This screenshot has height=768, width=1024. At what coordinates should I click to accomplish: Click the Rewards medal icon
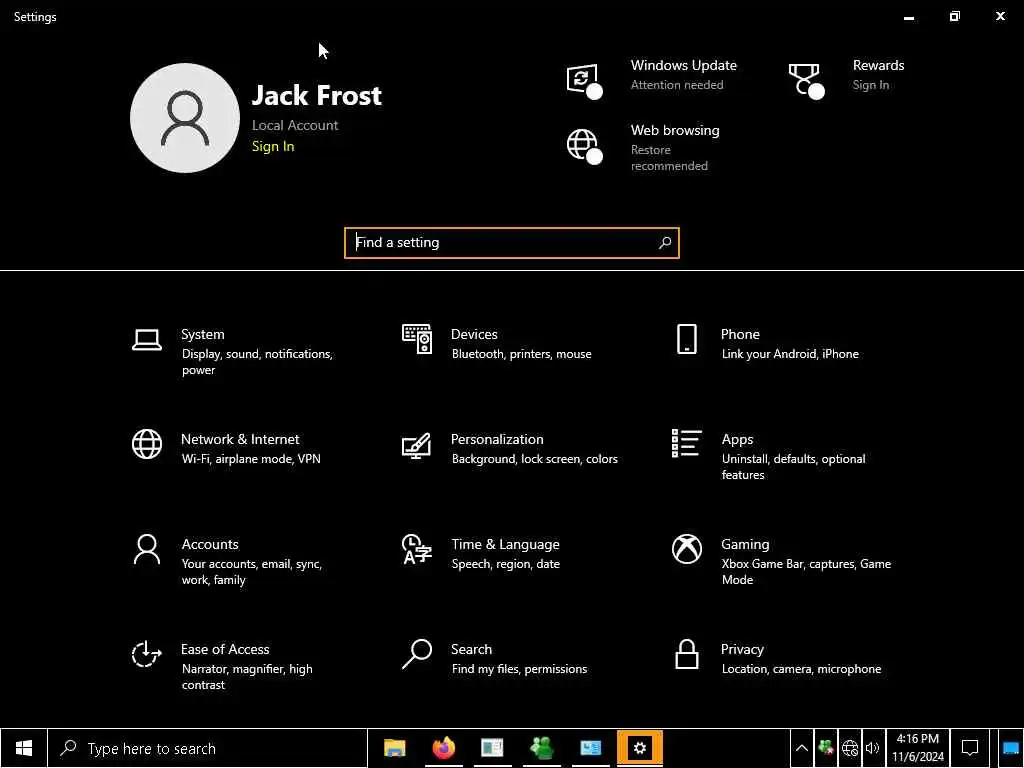tap(807, 81)
